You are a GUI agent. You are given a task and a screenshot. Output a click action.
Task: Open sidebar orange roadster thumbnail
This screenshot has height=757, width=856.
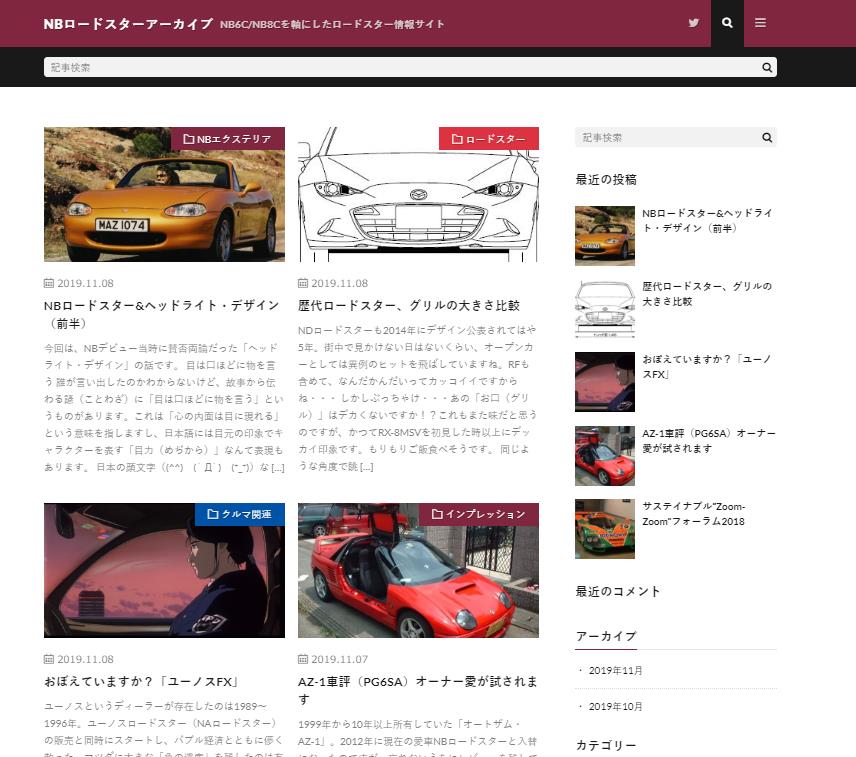(605, 236)
